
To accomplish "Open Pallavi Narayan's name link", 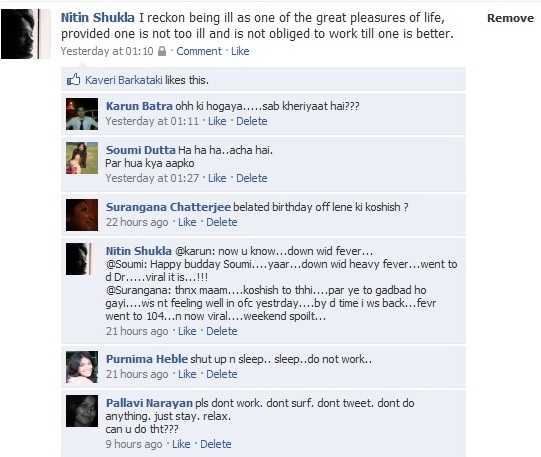I will tap(149, 403).
